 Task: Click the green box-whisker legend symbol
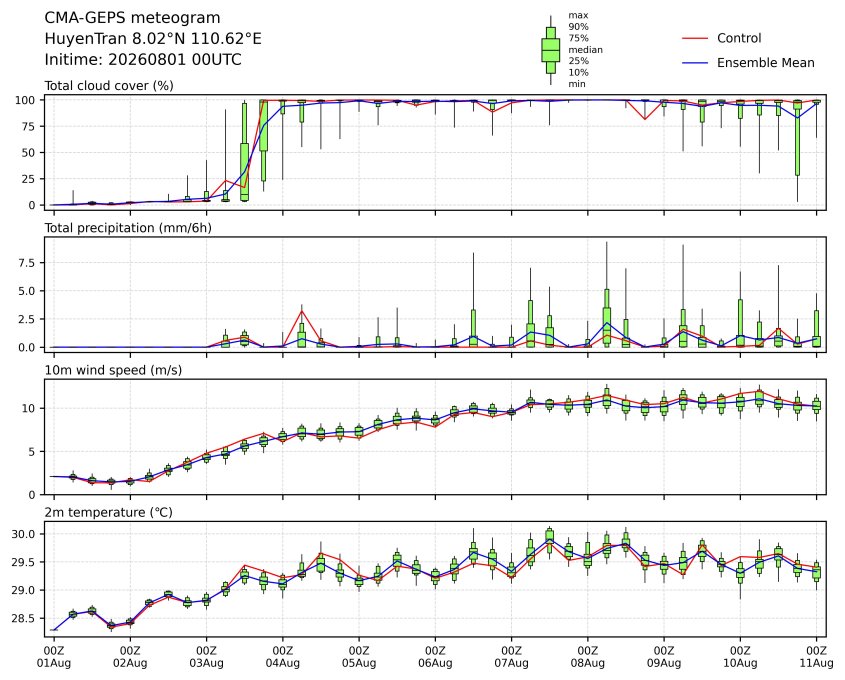[x=550, y=50]
